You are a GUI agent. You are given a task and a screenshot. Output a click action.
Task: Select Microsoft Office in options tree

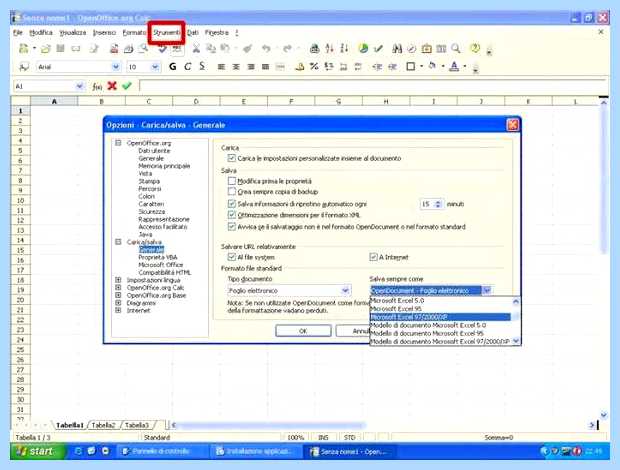161,265
